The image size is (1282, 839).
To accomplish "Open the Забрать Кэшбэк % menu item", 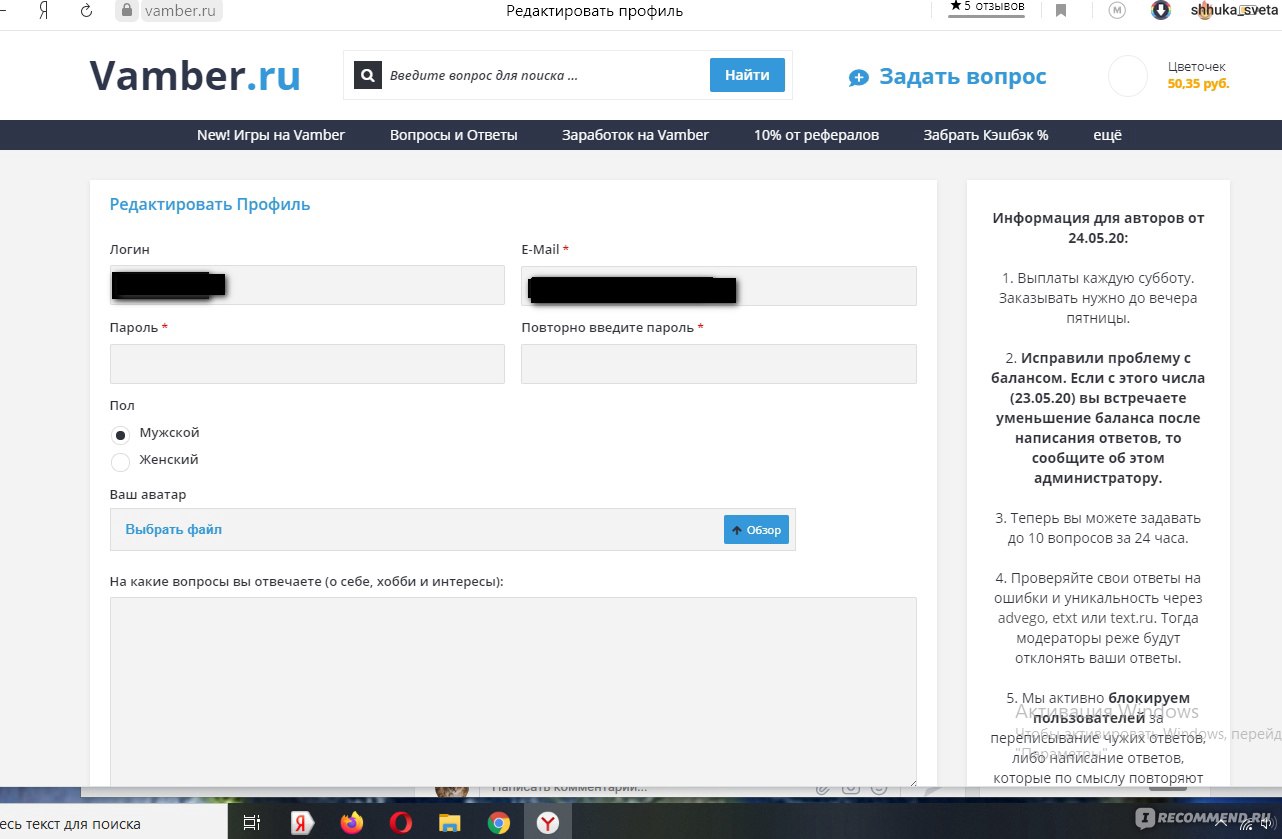I will tap(986, 135).
